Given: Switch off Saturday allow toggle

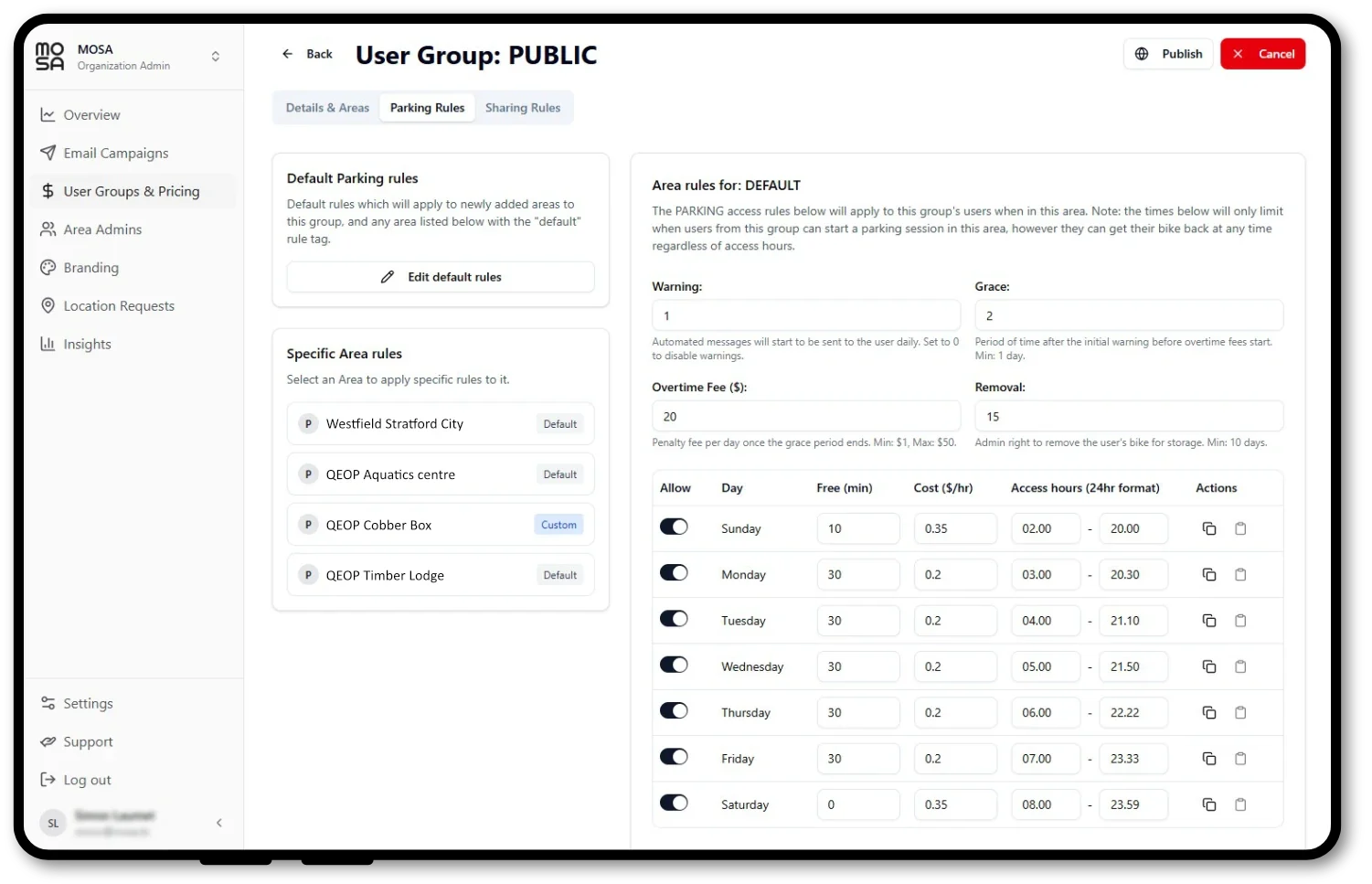Looking at the screenshot, I should point(674,803).
